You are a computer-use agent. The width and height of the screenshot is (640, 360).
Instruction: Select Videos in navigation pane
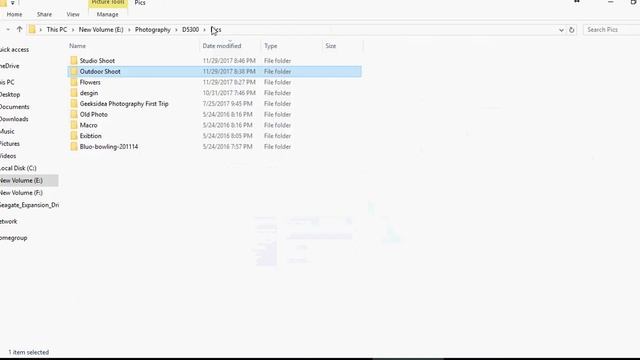tap(8, 156)
